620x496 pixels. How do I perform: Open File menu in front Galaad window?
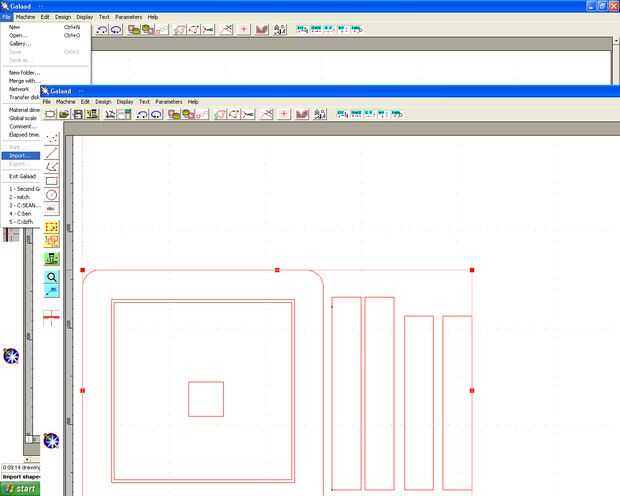tap(47, 102)
